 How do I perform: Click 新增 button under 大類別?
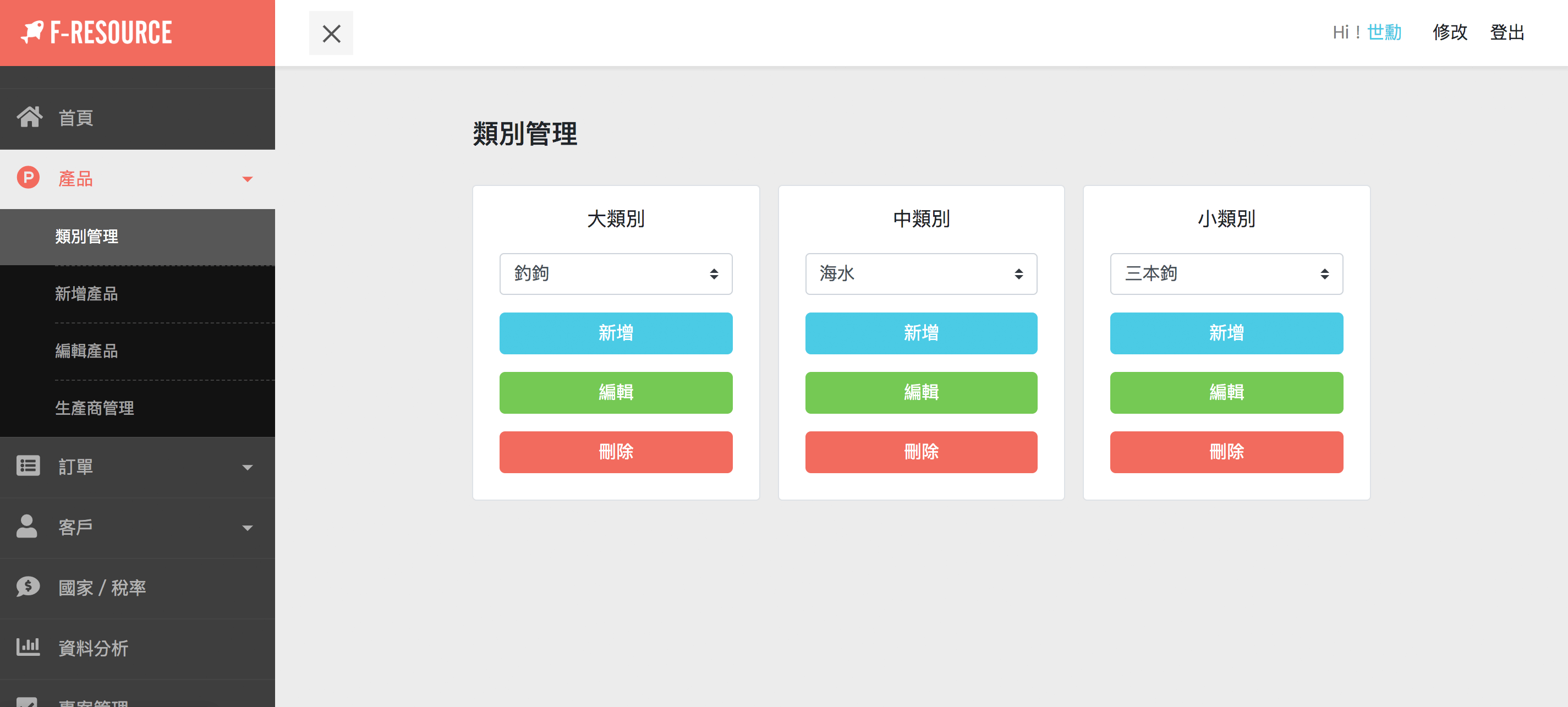coord(616,333)
